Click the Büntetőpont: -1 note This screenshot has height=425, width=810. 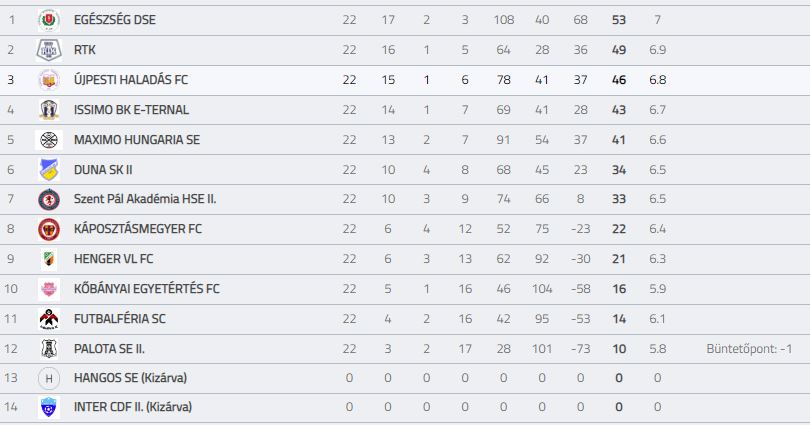pos(749,349)
